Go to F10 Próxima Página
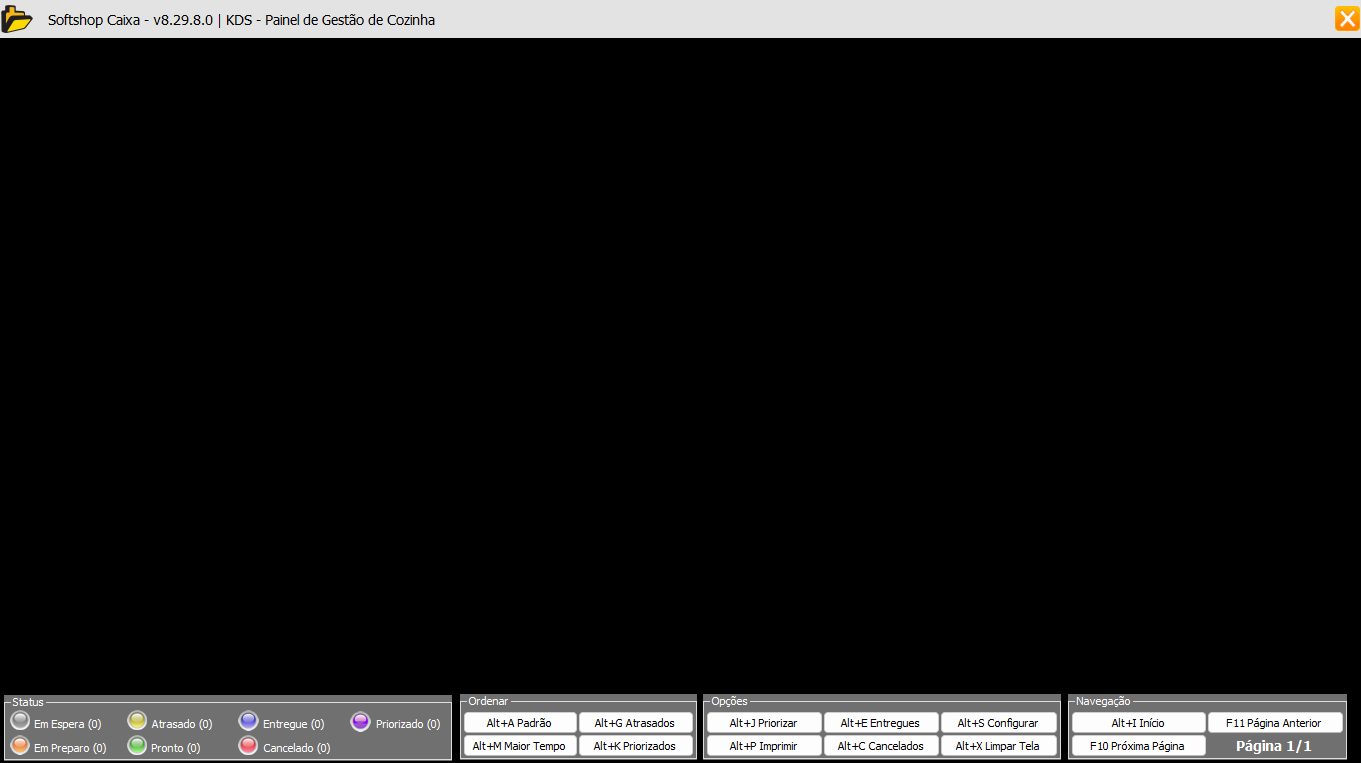This screenshot has height=763, width=1361. coord(1138,746)
